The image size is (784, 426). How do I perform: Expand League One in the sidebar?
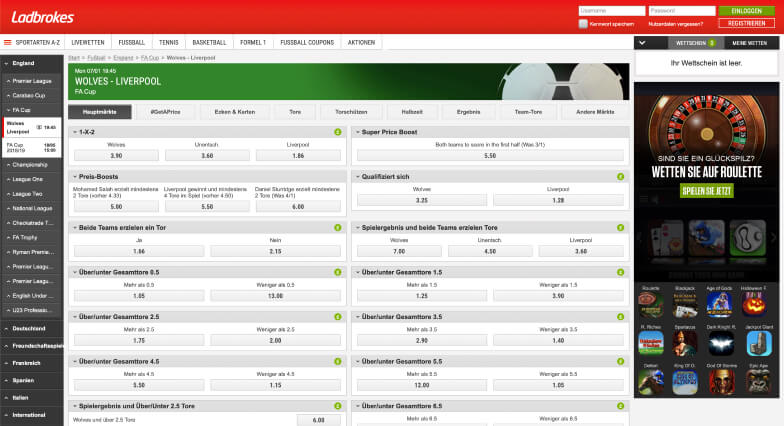(32, 179)
